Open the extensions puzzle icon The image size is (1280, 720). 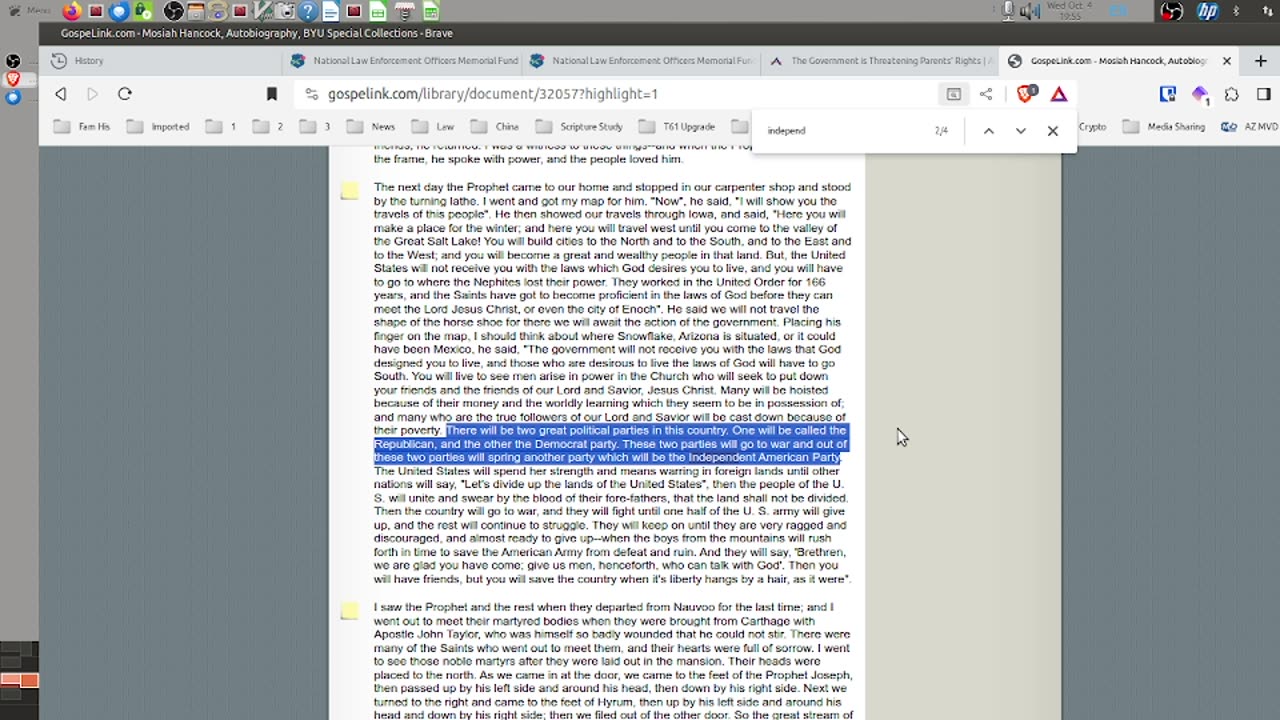point(1232,94)
